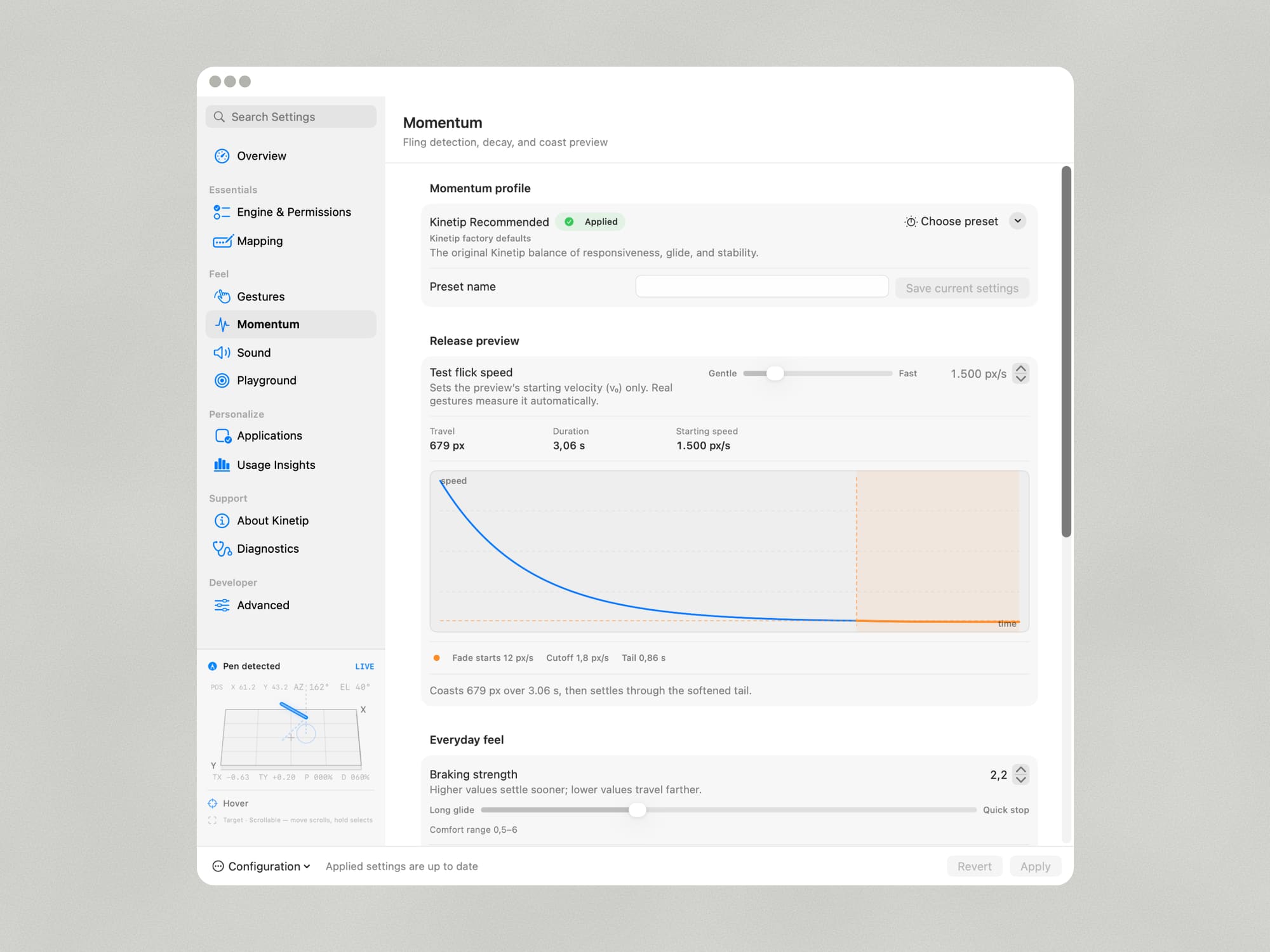Screen dimensions: 1270x952
Task: Click the vertical scrollbar of settings pane
Action: (1066, 352)
